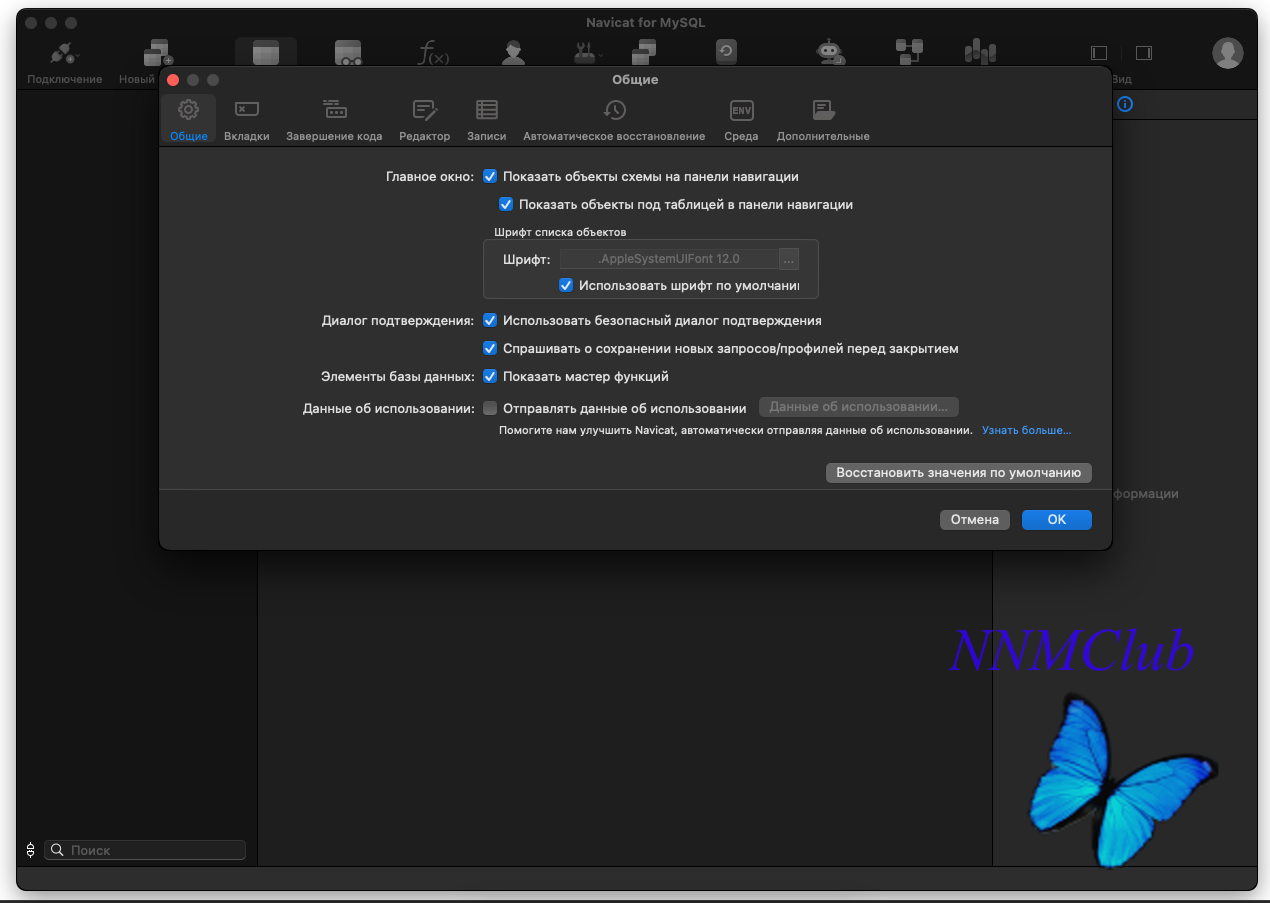
Task: Click the .AppleSystemUIFont 12.0 font field
Action: click(669, 259)
